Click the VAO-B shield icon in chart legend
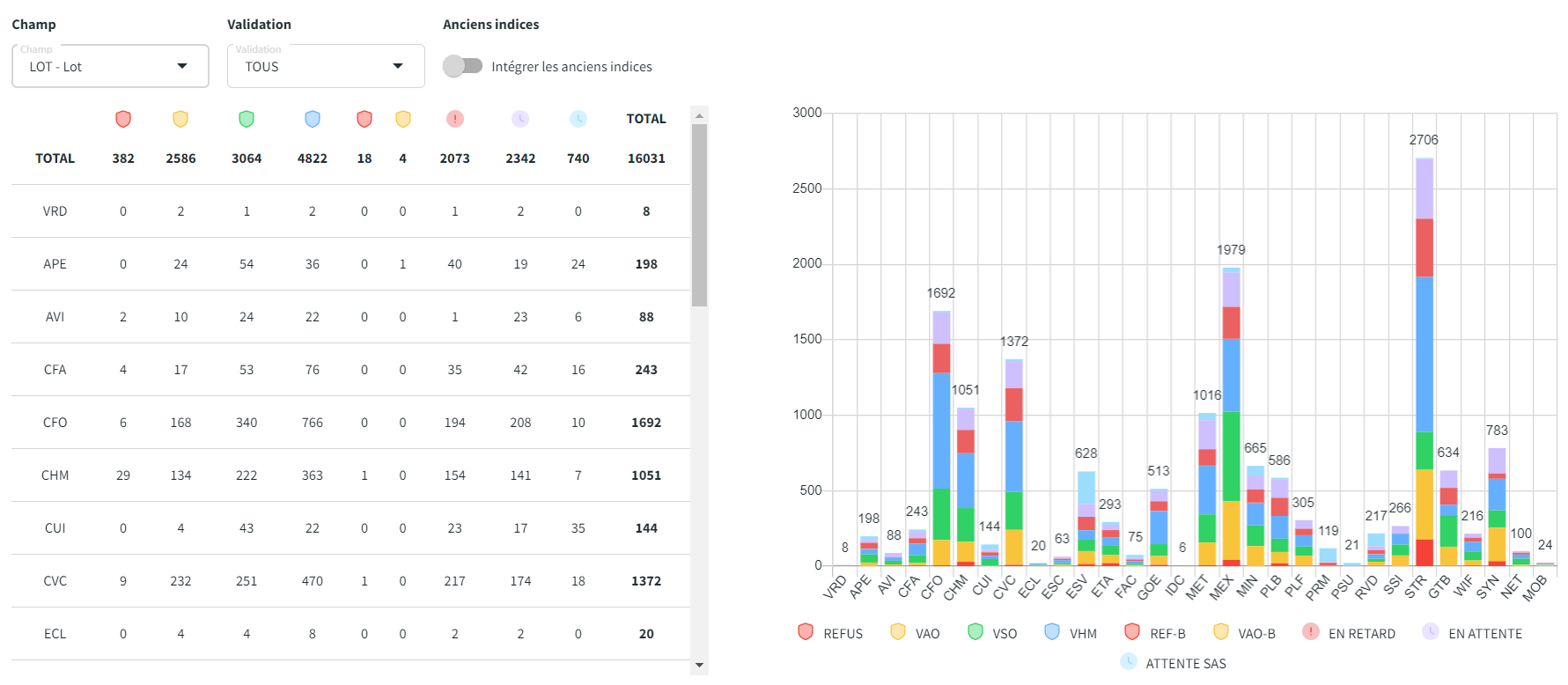 [x=1220, y=632]
